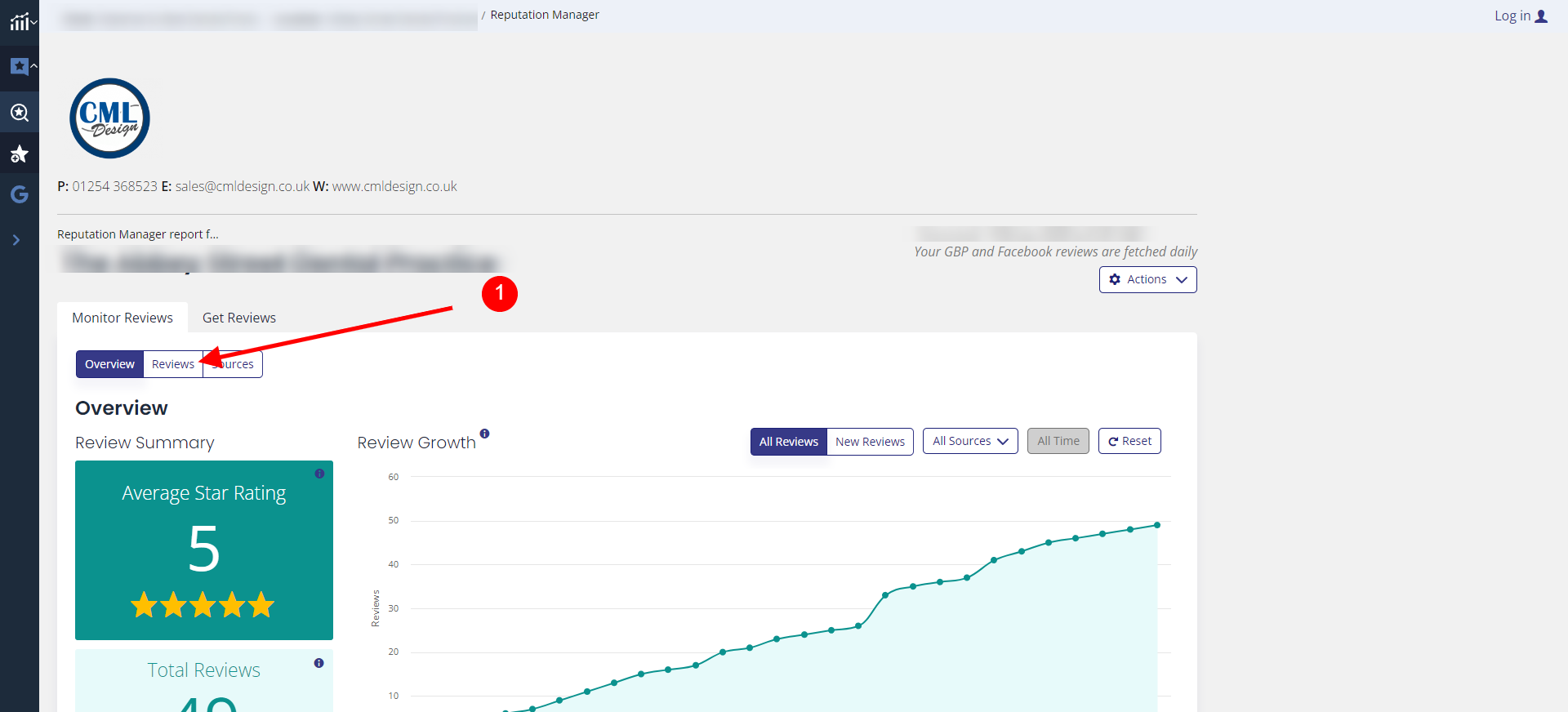Open the Actions dropdown menu

1147,279
